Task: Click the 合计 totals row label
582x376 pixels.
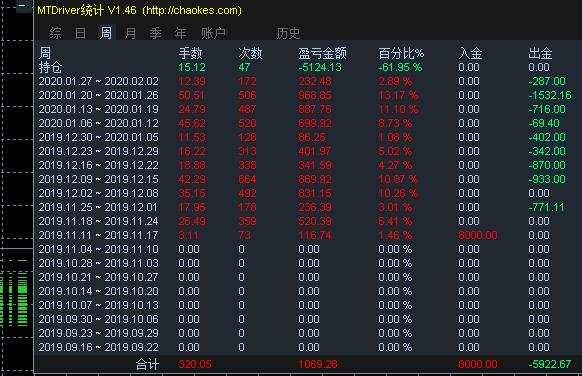Action: [147, 364]
